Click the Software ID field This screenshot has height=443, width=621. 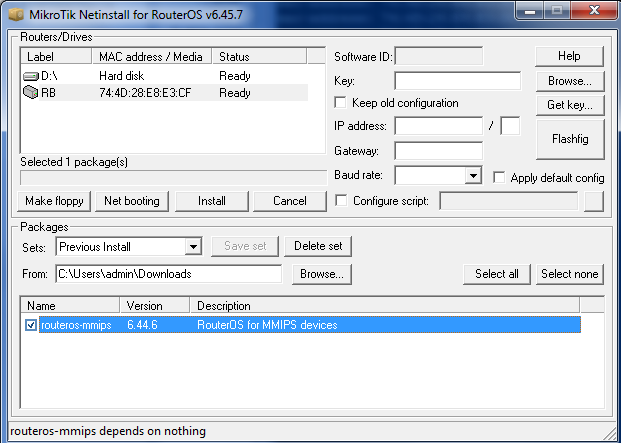coord(438,56)
